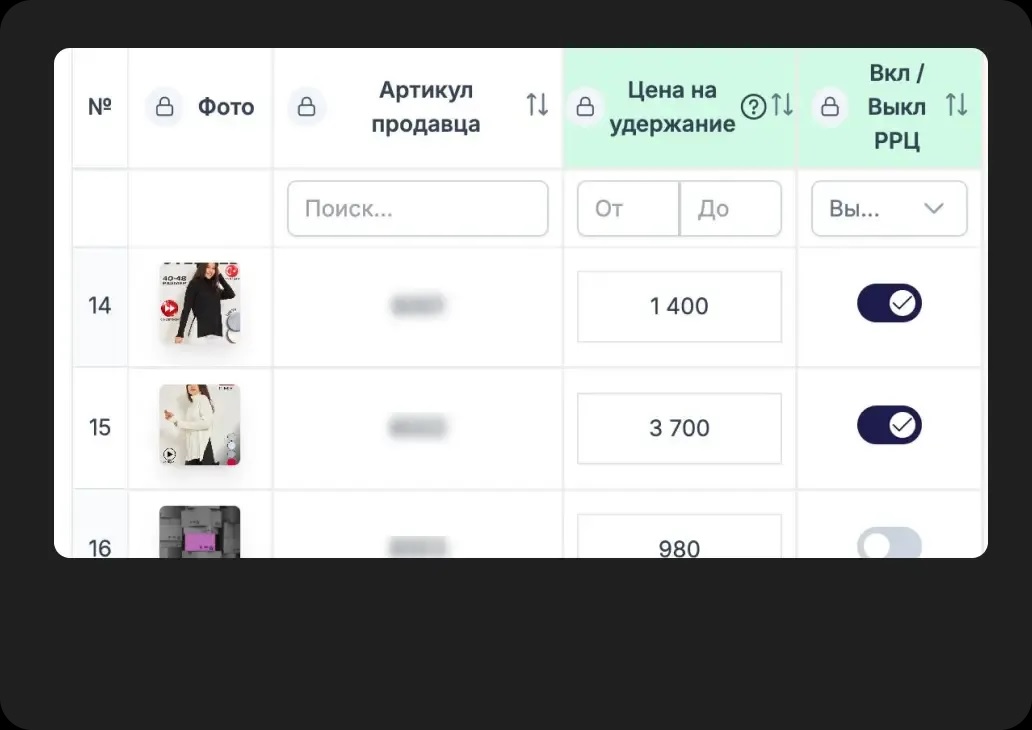Viewport: 1032px width, 730px height.
Task: Enable the РРЦ toggle in row 16
Action: tap(889, 543)
